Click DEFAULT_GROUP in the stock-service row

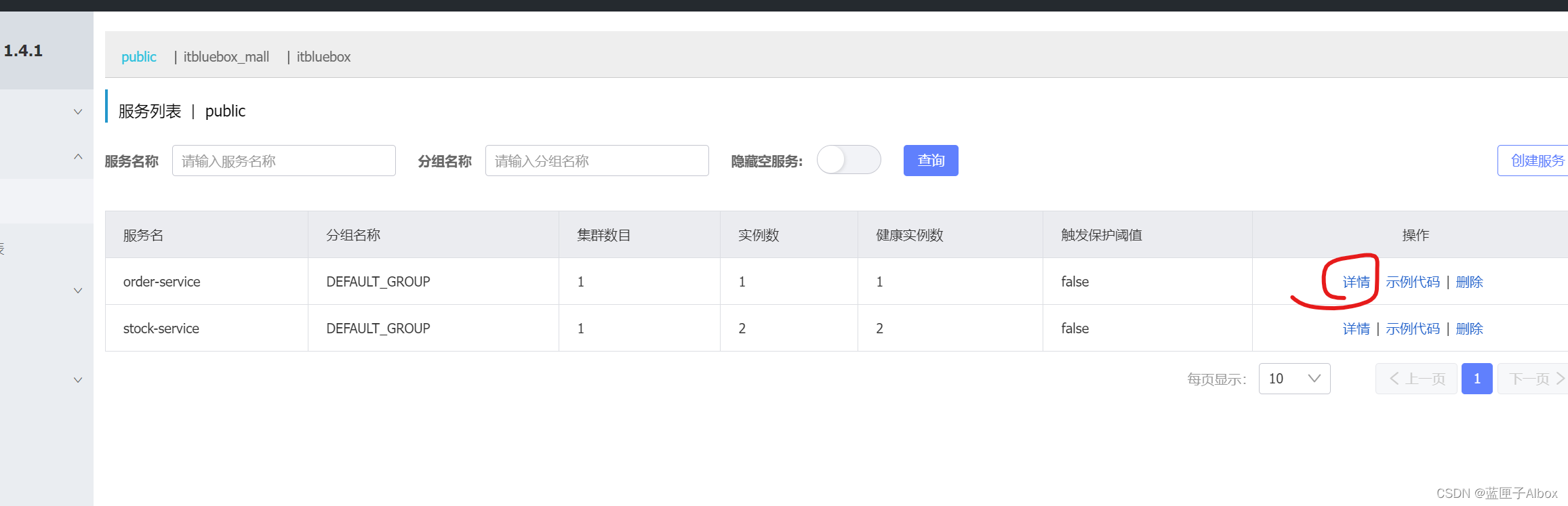[x=378, y=329]
